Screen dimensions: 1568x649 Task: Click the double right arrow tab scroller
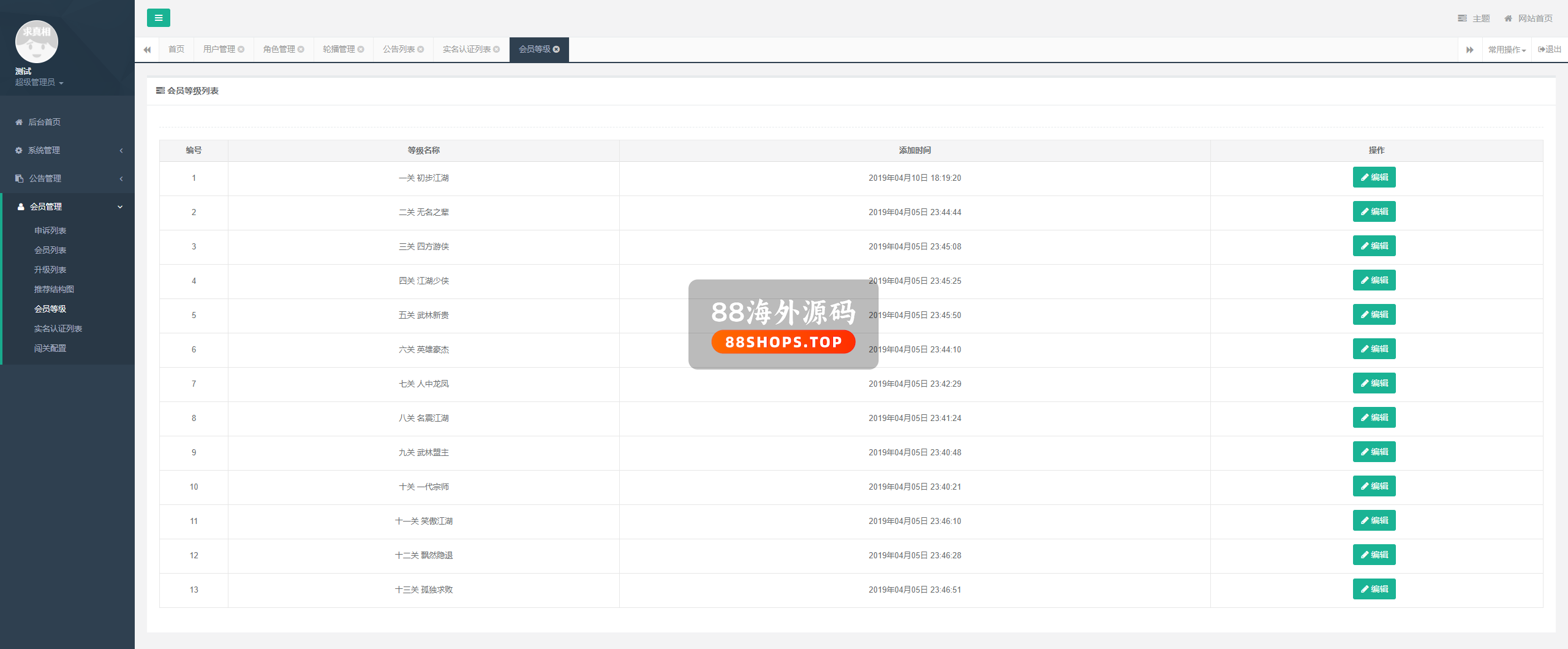1469,50
